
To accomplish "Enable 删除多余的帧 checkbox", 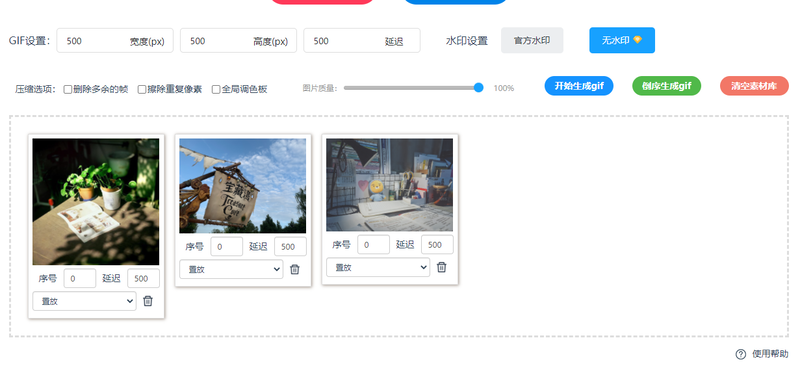I will tap(67, 89).
